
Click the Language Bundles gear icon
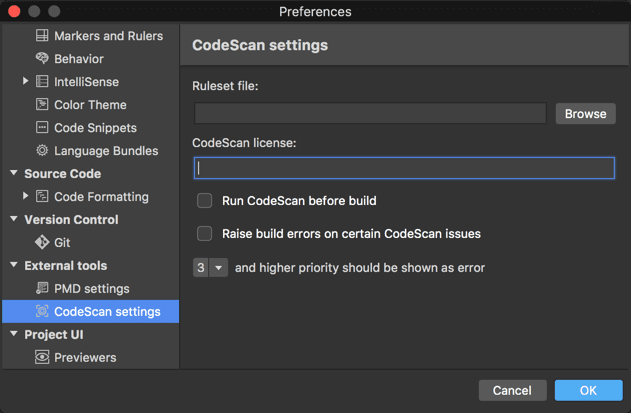(42, 151)
